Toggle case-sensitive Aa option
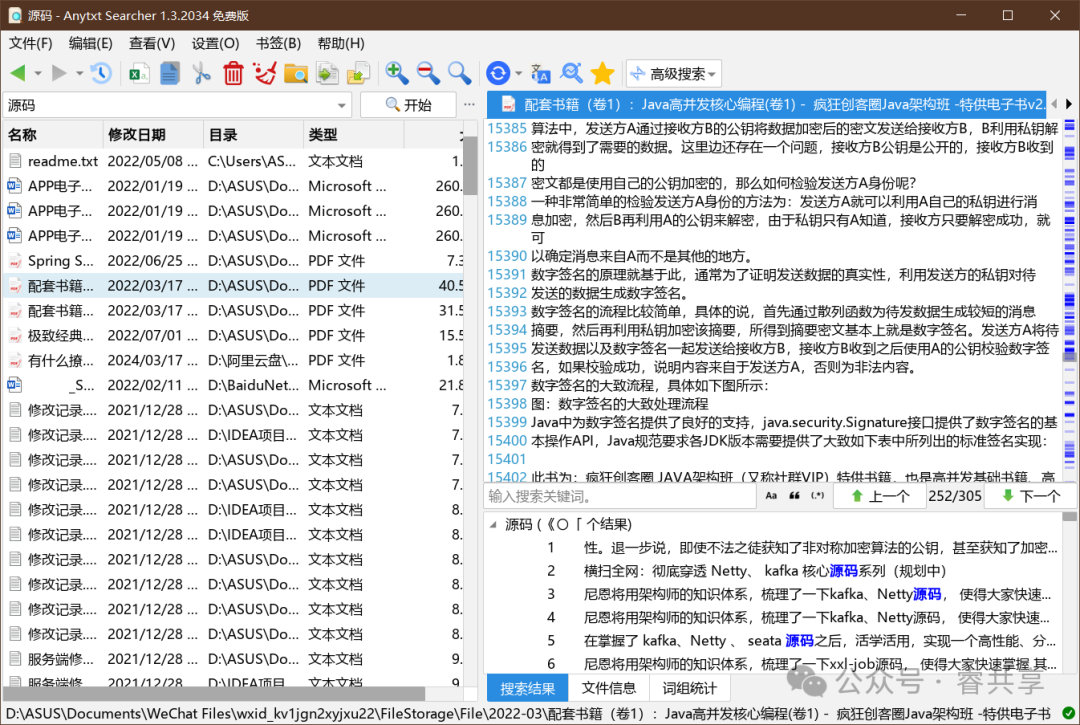 [x=771, y=496]
